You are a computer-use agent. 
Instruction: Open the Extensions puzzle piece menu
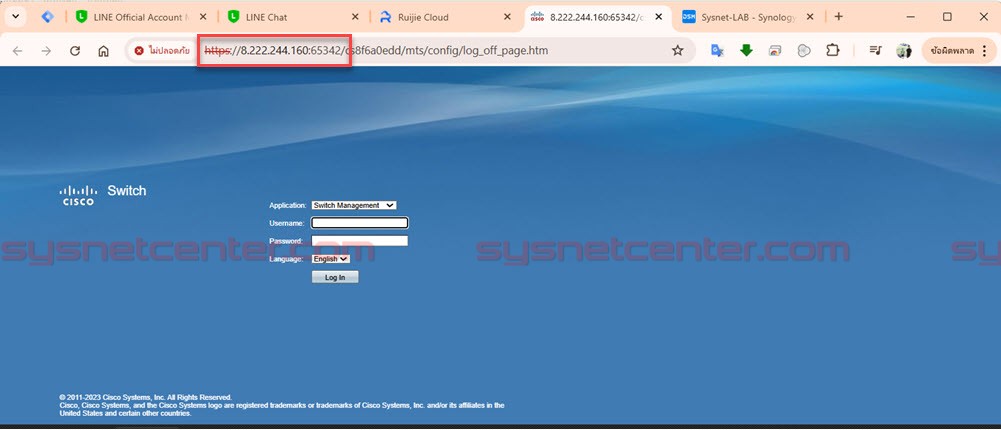click(832, 51)
